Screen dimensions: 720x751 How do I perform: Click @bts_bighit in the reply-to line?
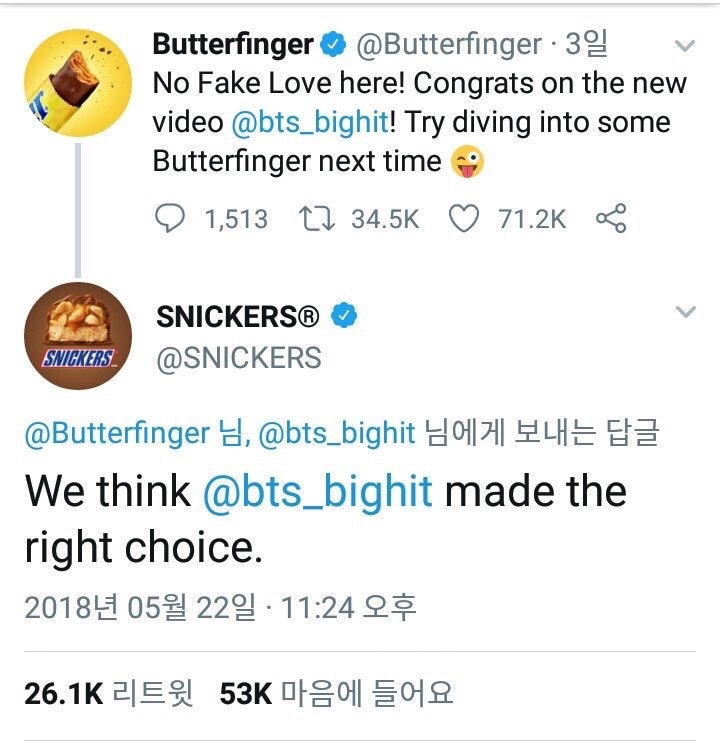click(336, 433)
